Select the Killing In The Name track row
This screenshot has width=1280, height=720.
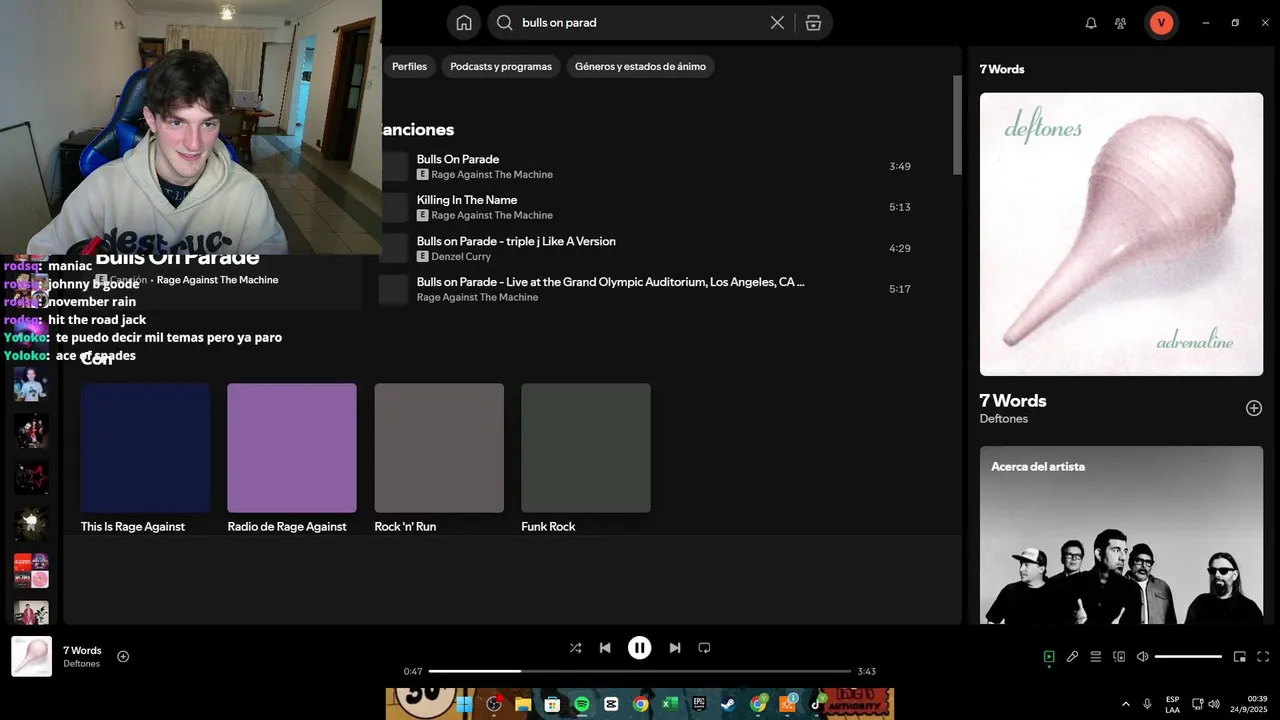pos(647,207)
